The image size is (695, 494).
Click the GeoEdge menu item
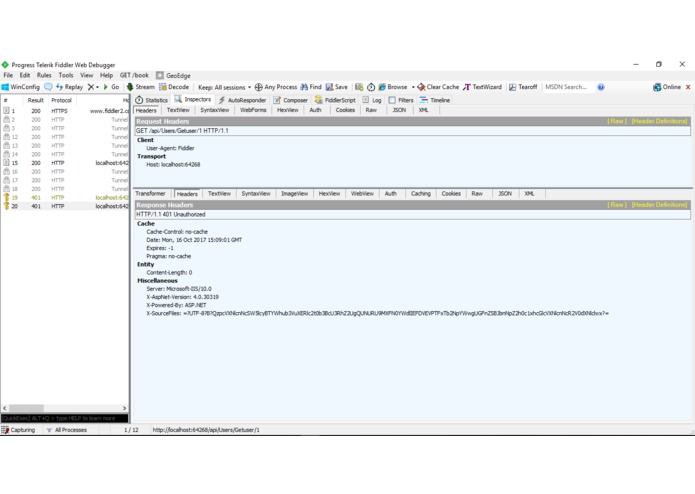(173, 75)
